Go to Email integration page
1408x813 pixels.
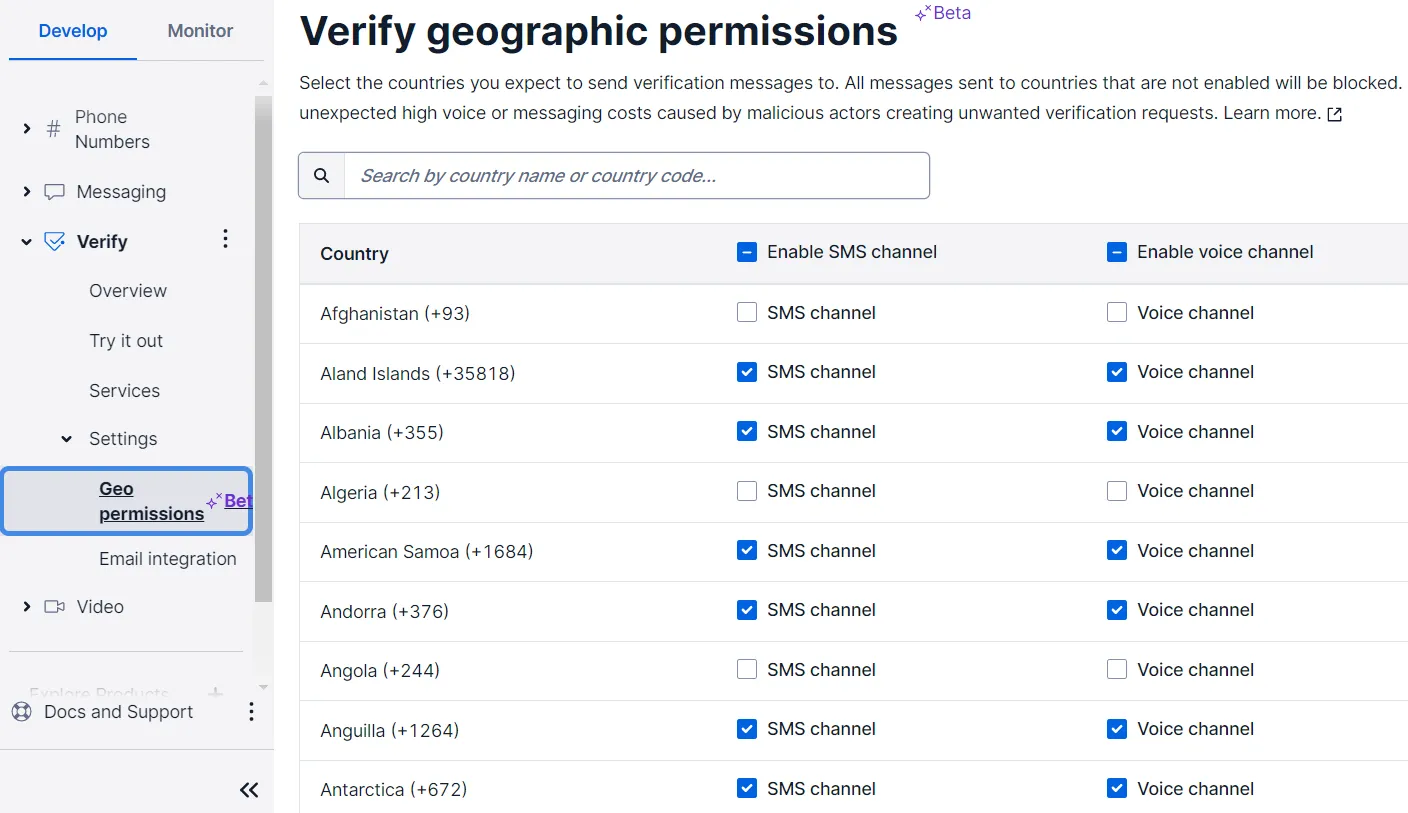(x=167, y=559)
